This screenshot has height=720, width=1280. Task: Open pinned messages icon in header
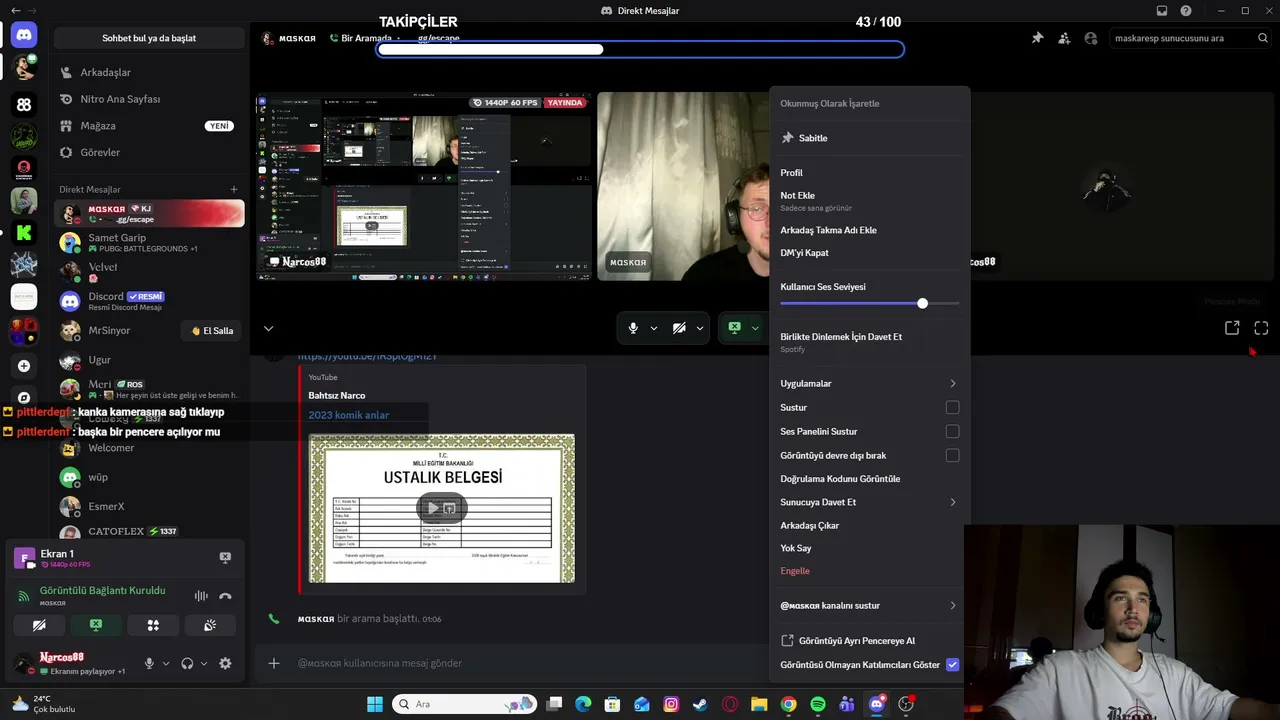tap(1037, 38)
